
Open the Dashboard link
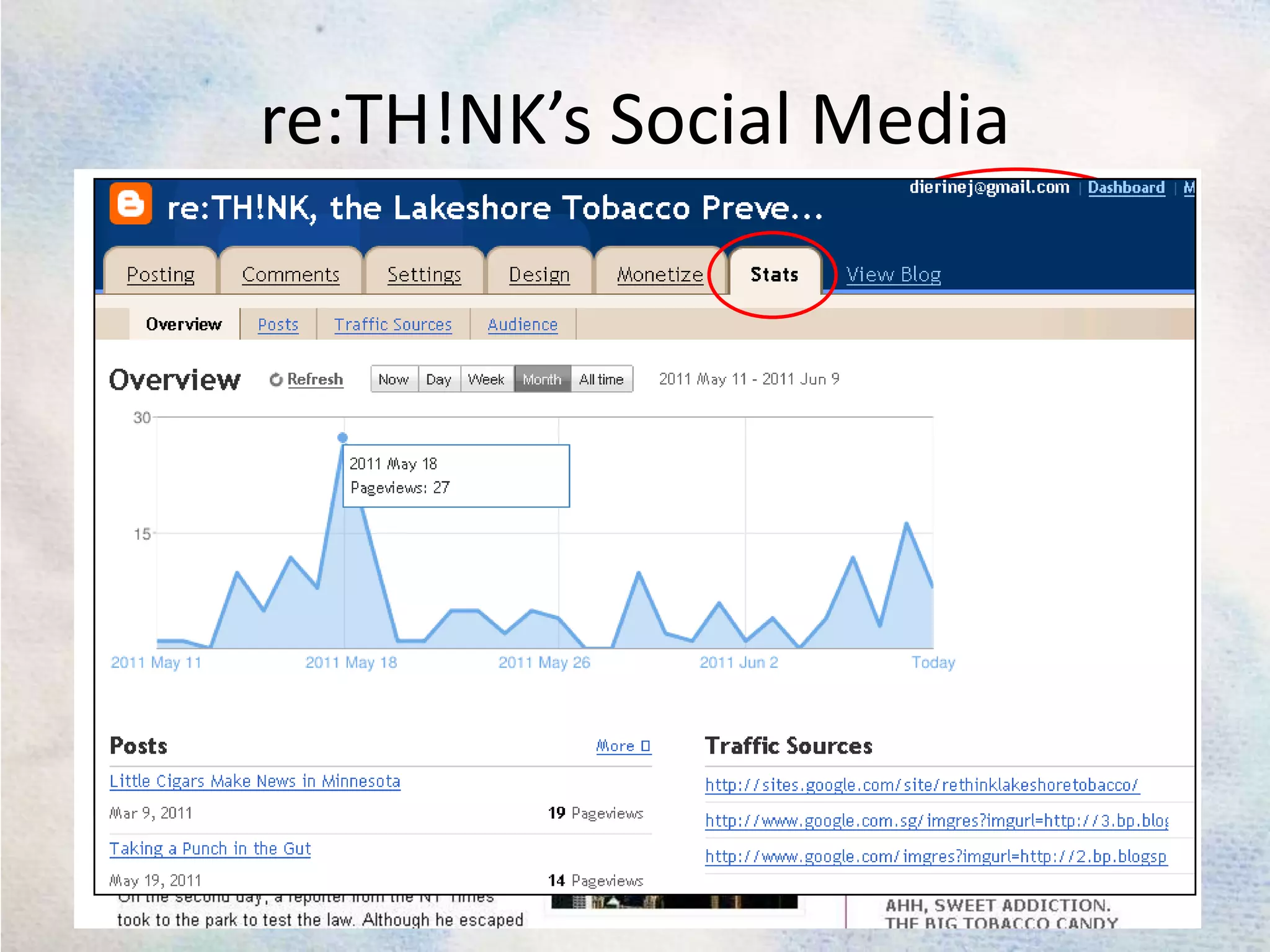1126,187
